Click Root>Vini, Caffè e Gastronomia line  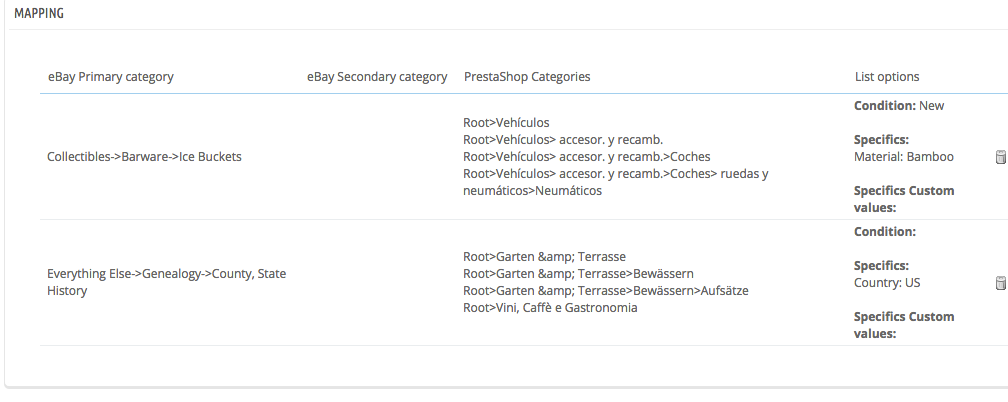pos(550,308)
